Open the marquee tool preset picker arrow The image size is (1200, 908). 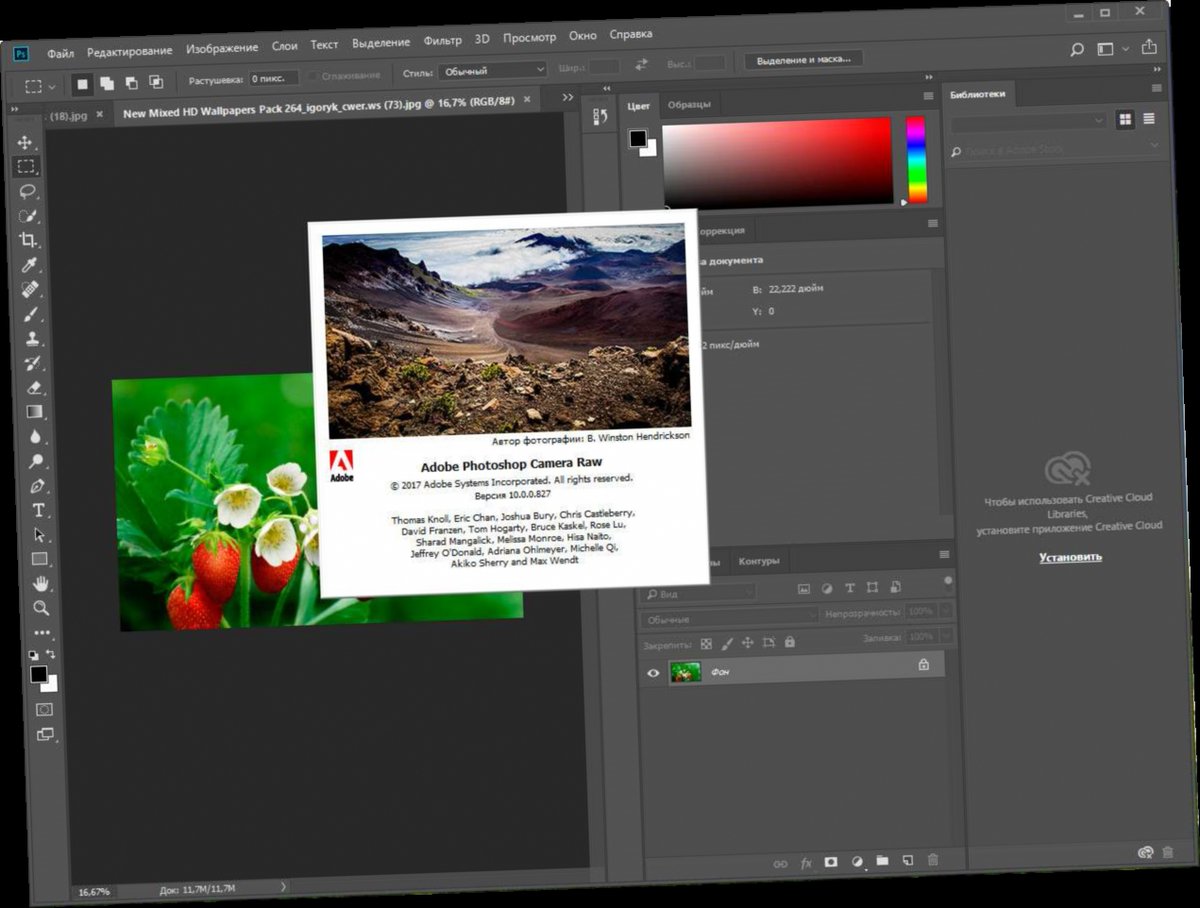[52, 87]
